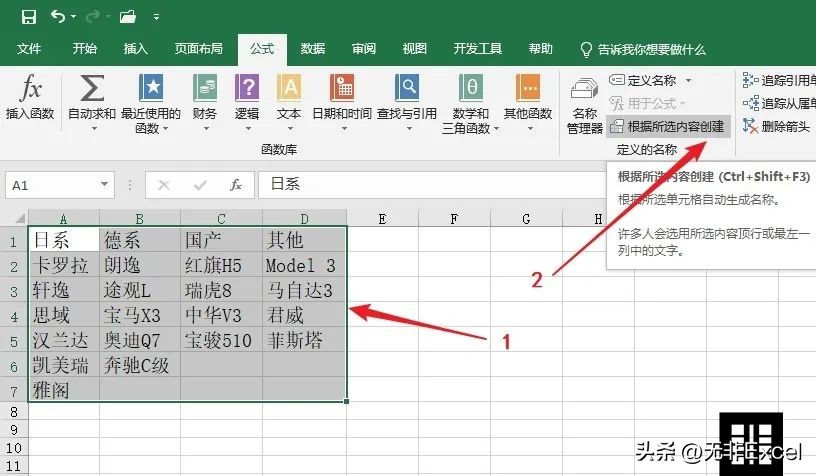Switch to the 数据 ribbon tab
Screen dimensions: 816x476
point(313,49)
